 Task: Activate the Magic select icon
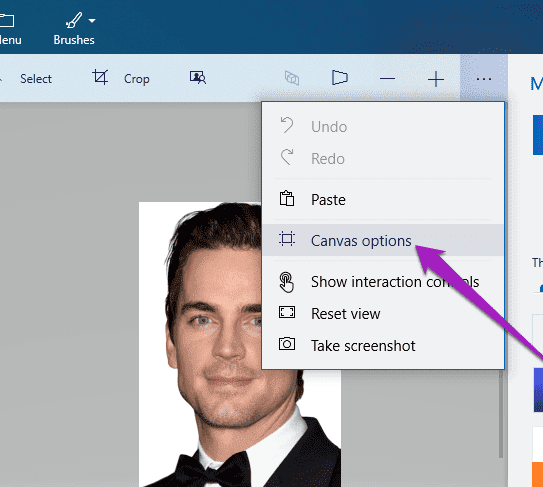click(x=198, y=78)
